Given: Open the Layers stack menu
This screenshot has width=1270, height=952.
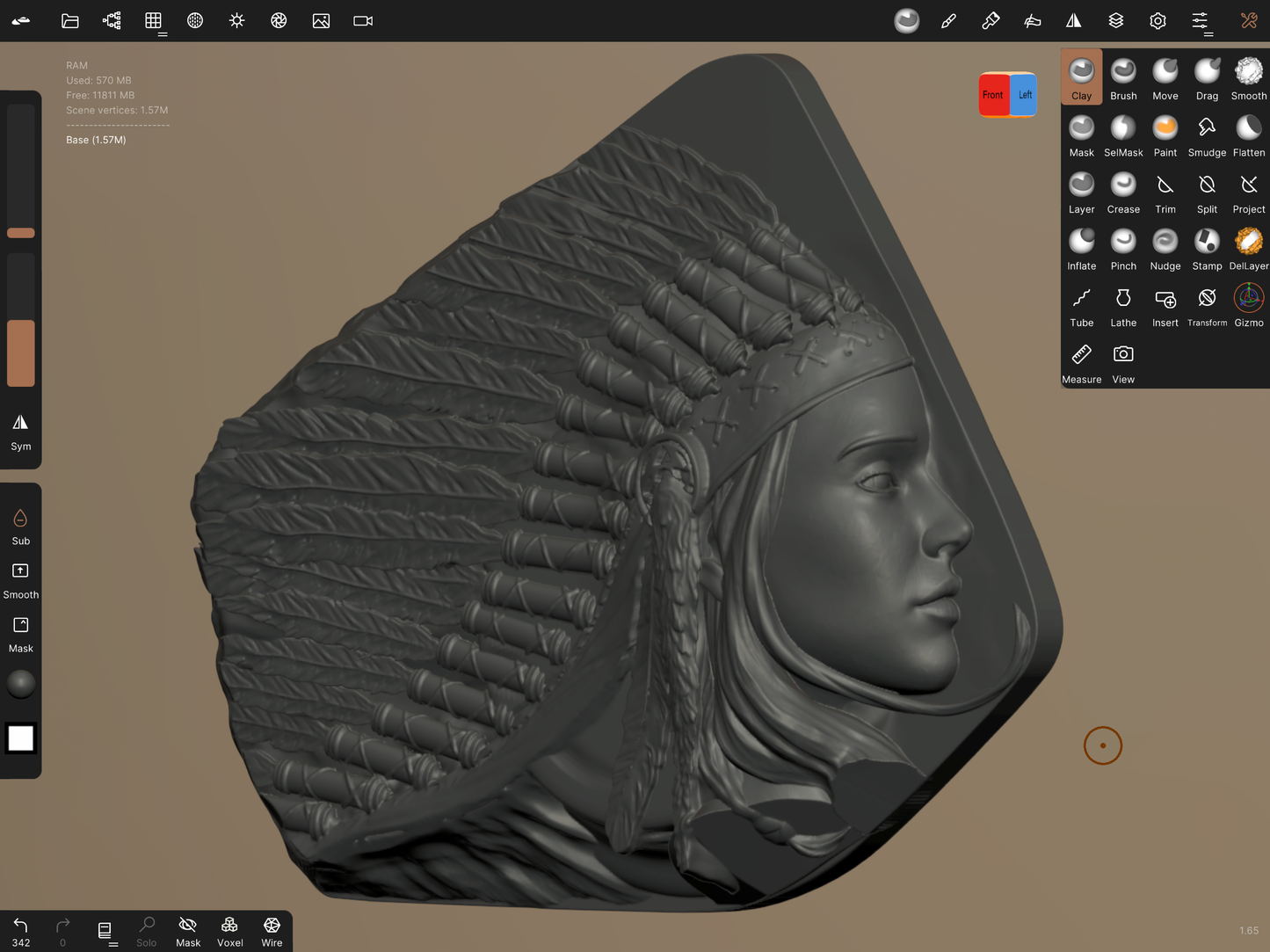Looking at the screenshot, I should (x=1116, y=21).
